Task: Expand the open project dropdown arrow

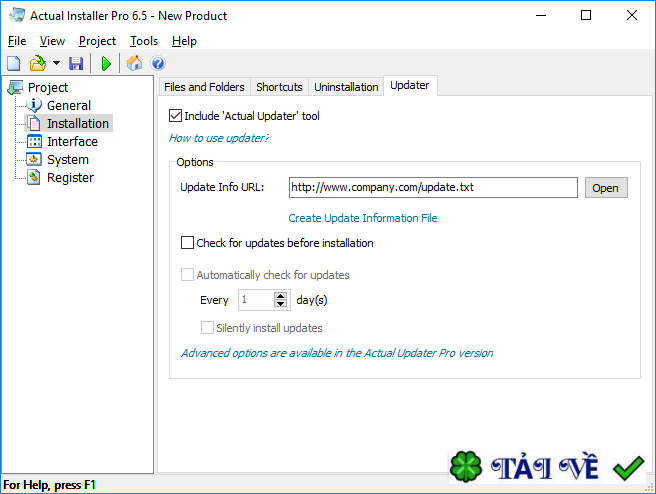Action: click(56, 64)
